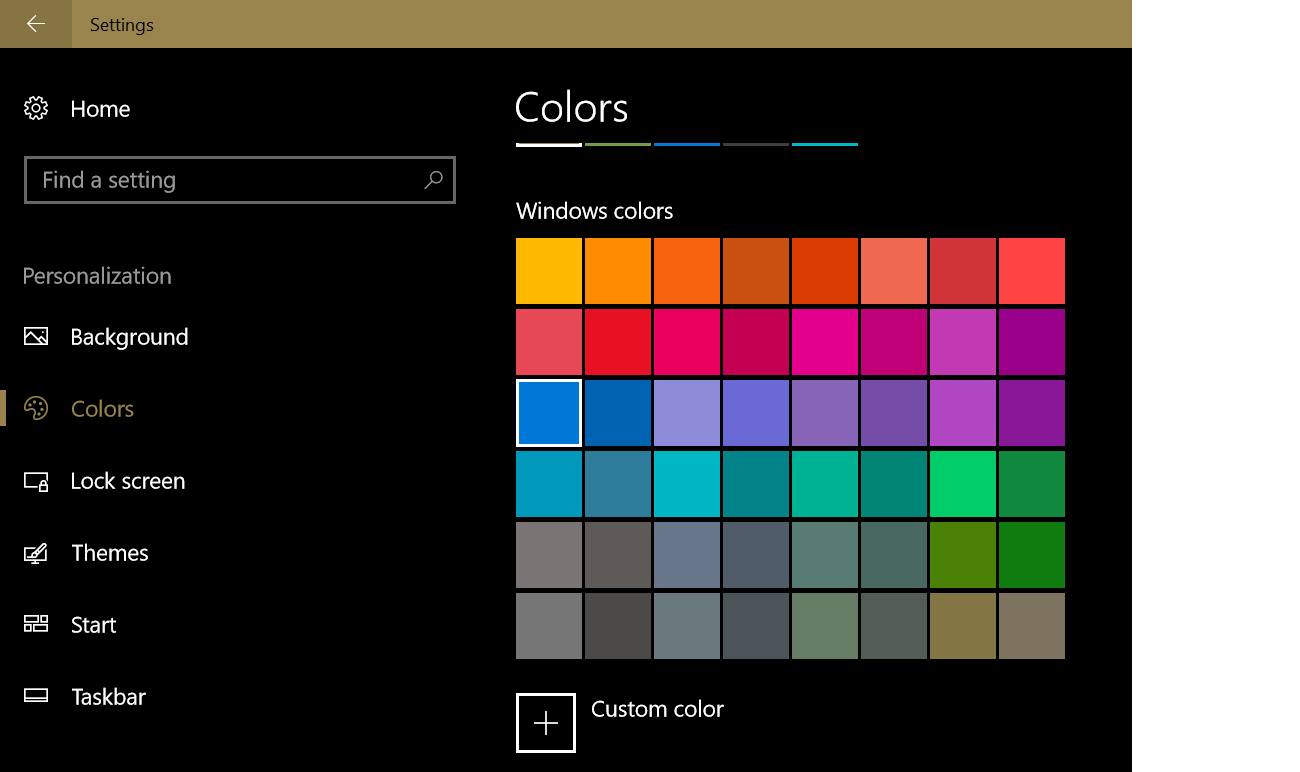Choose a bright magenta accent color
1300x772 pixels.
point(824,341)
